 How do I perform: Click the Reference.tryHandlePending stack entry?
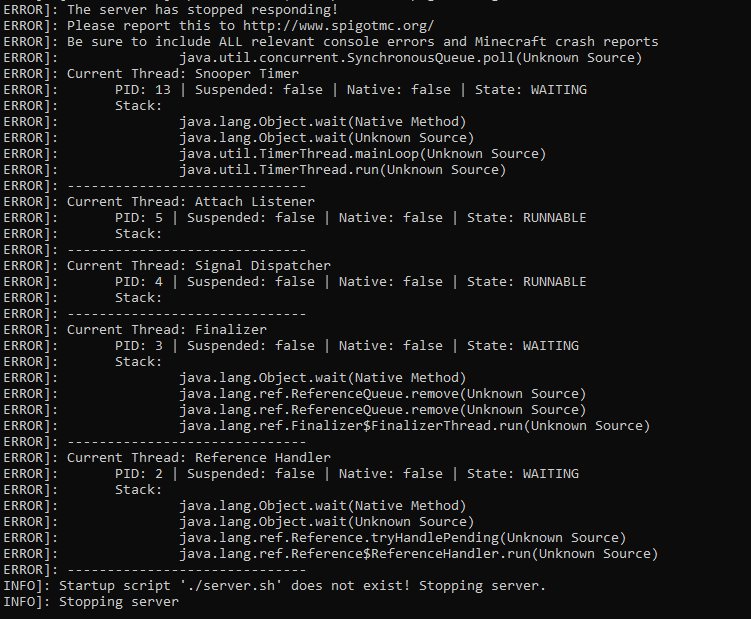[402, 537]
